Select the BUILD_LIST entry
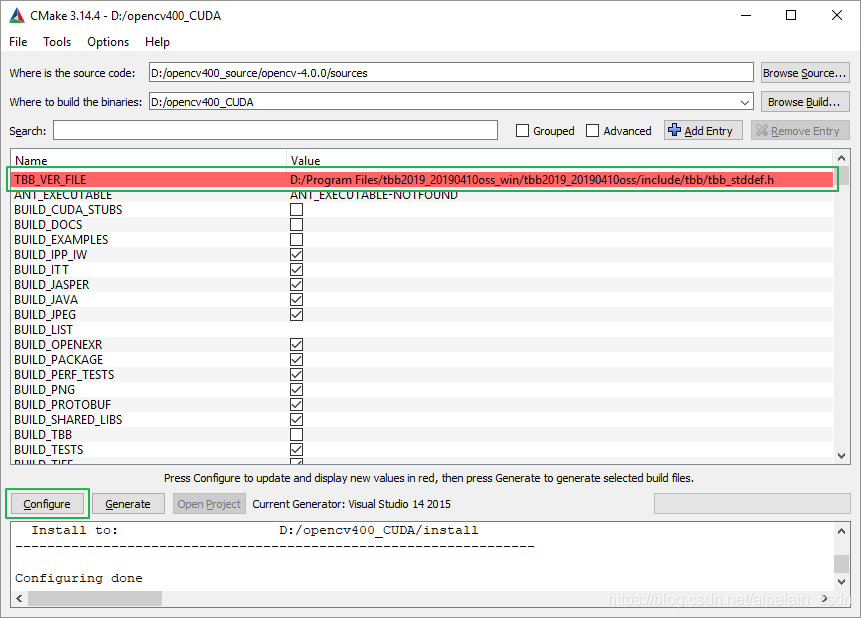 coord(43,330)
